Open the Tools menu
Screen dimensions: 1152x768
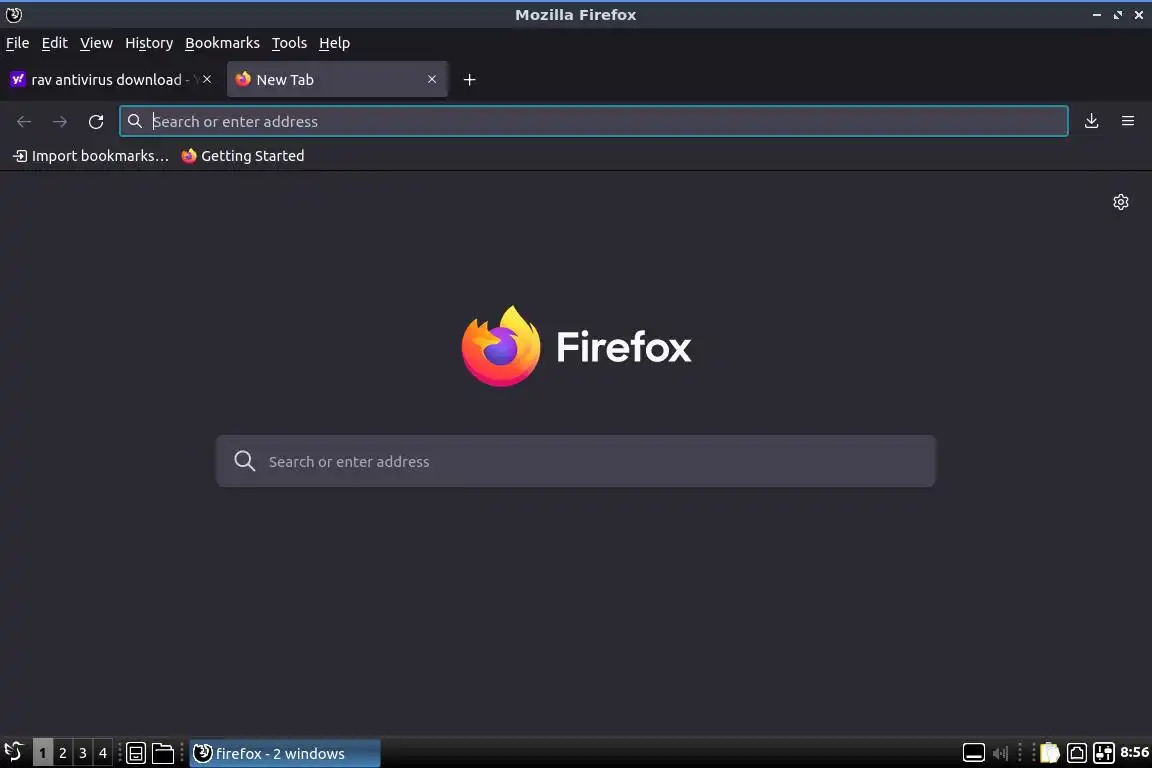[289, 43]
